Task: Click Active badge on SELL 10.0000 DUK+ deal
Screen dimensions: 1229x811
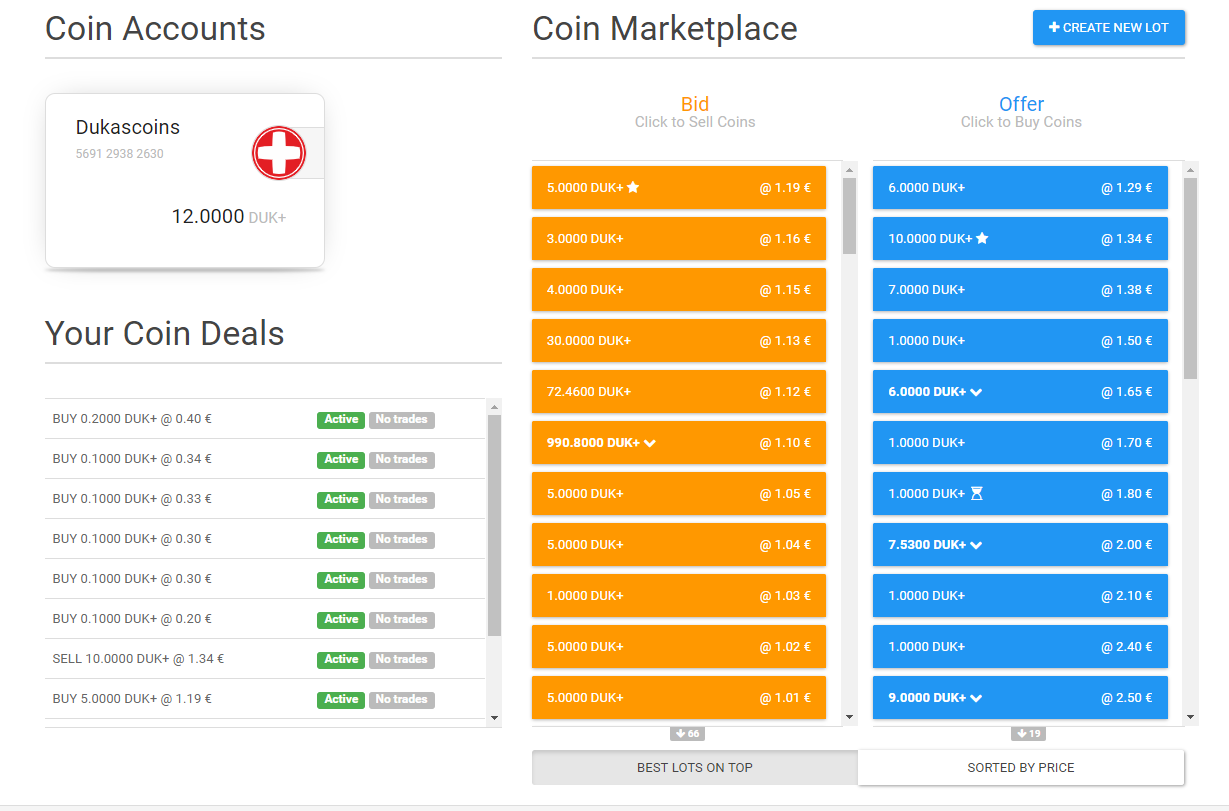Action: (341, 659)
